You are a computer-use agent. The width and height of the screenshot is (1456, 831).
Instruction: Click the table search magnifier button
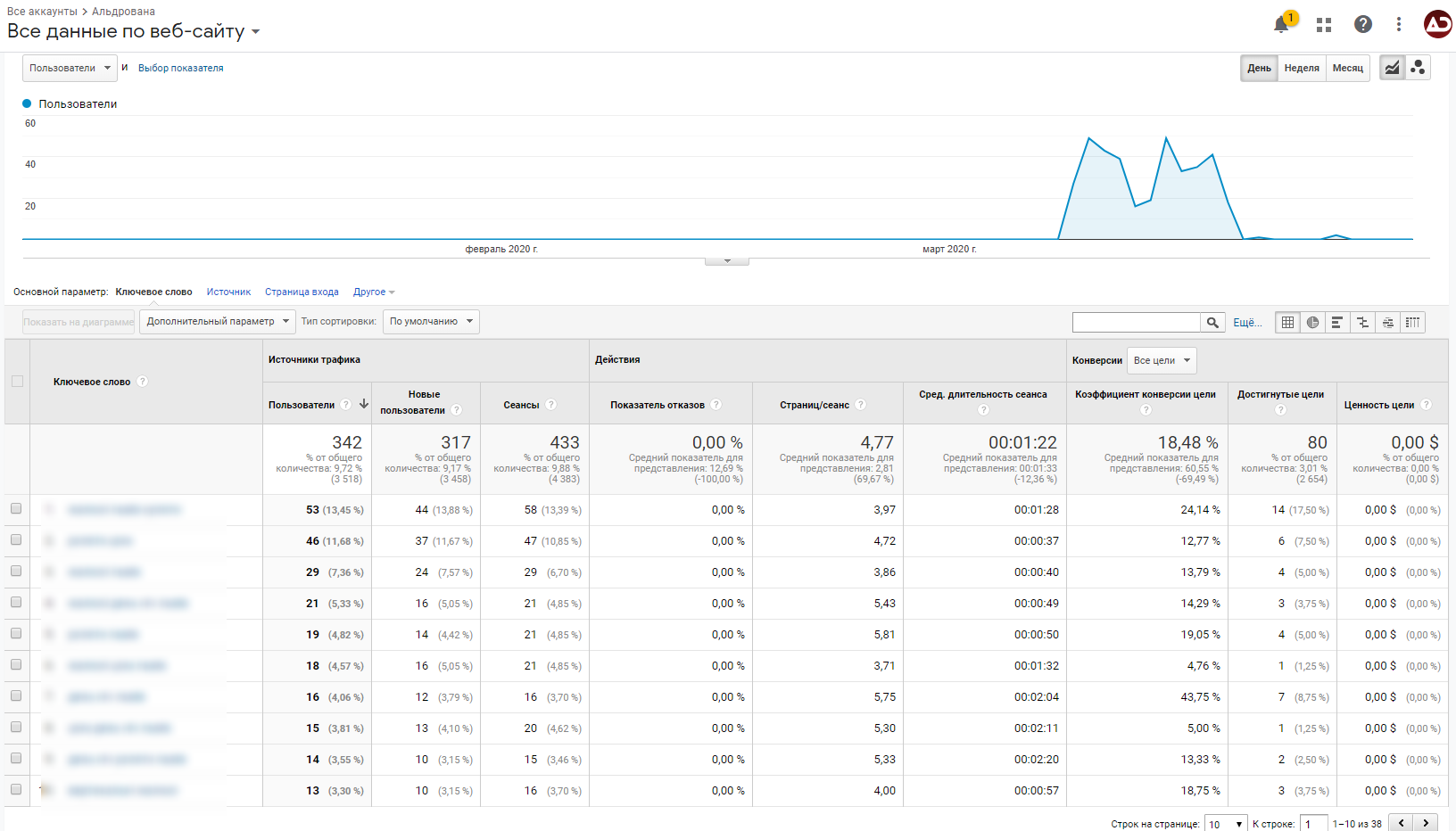click(1212, 323)
